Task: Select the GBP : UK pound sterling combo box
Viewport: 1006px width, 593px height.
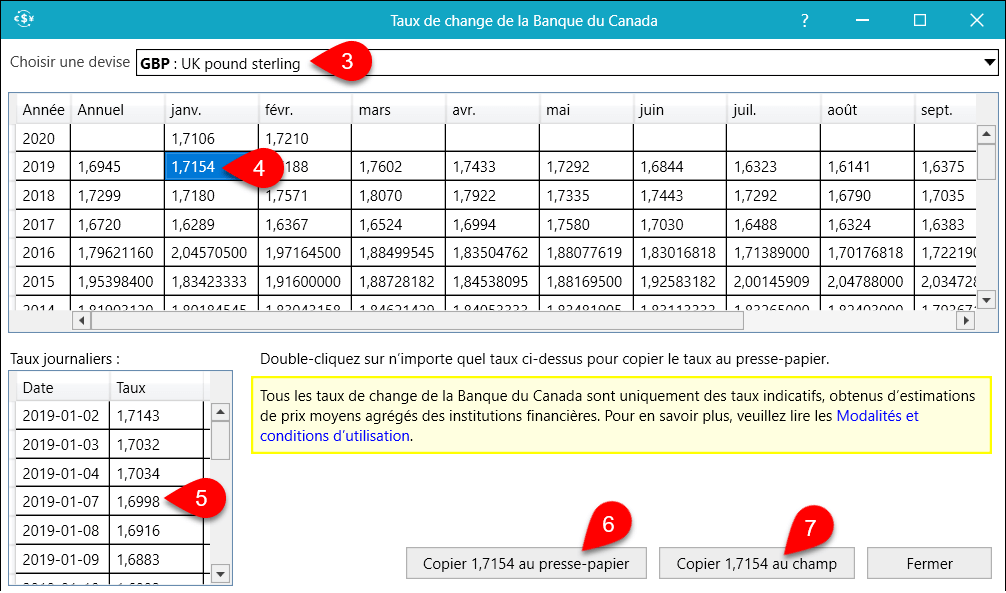Action: pos(567,63)
